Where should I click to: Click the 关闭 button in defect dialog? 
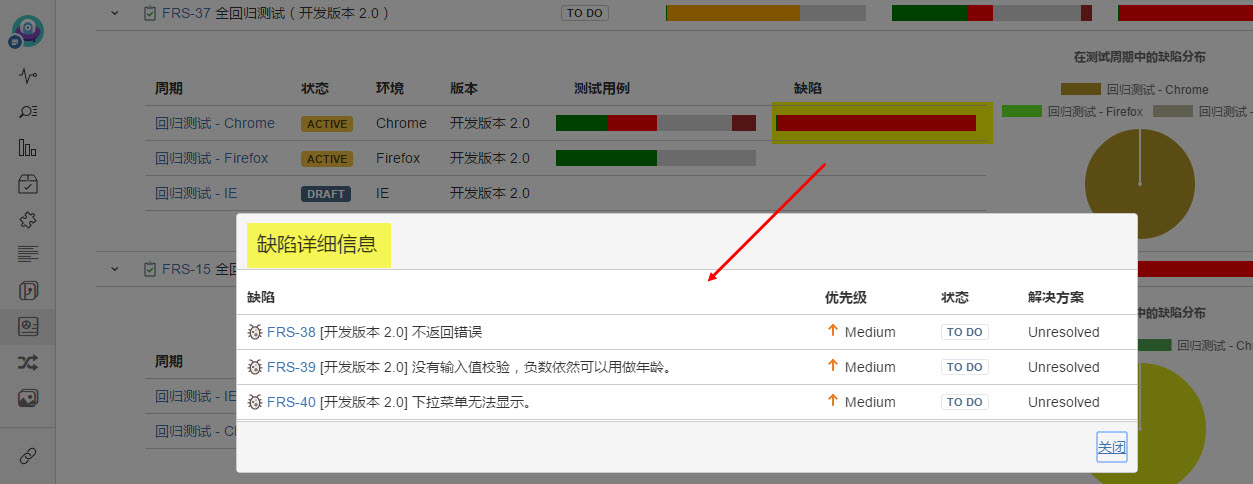[1111, 447]
